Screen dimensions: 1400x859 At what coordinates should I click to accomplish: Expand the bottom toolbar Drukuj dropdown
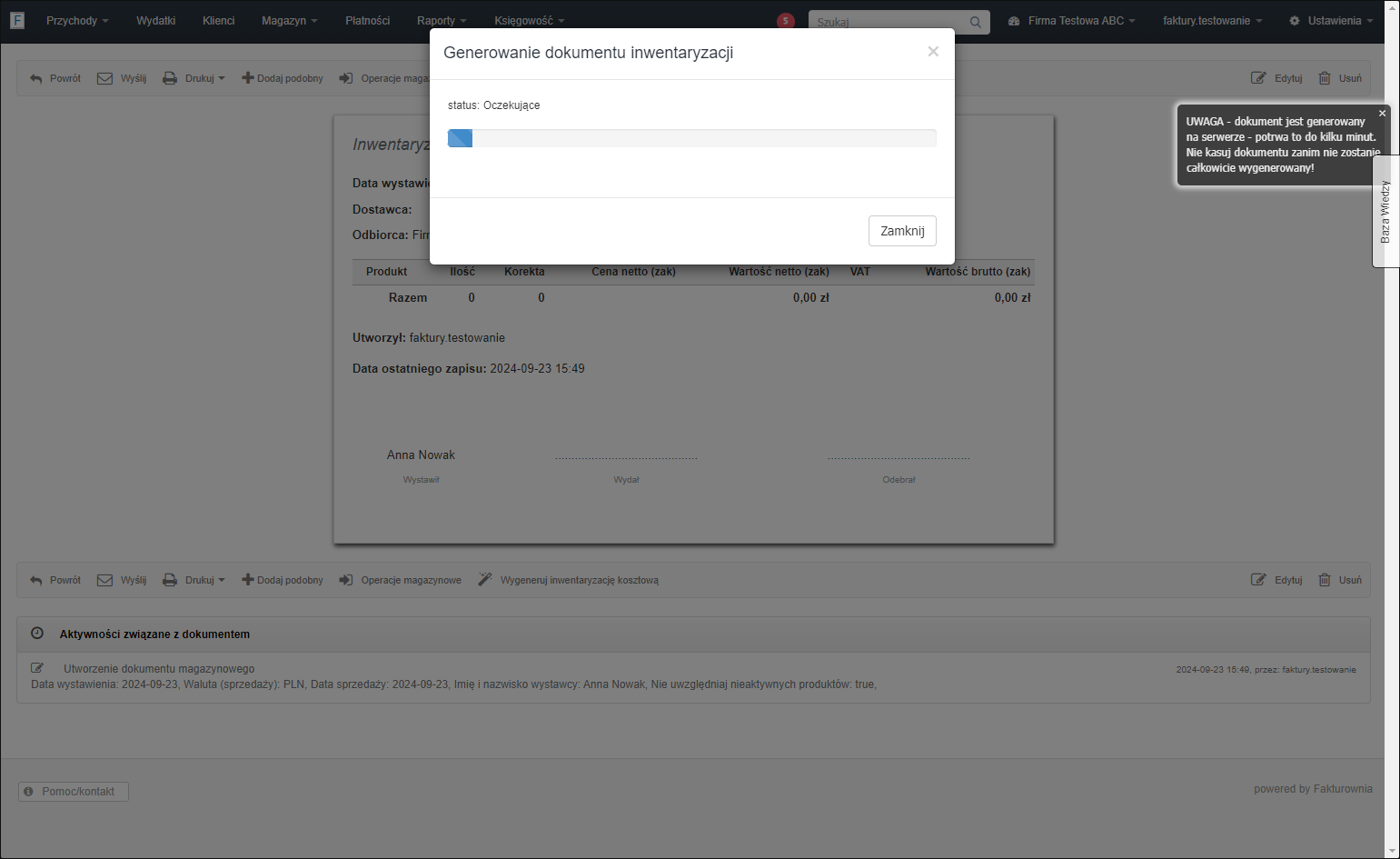pyautogui.click(x=194, y=580)
